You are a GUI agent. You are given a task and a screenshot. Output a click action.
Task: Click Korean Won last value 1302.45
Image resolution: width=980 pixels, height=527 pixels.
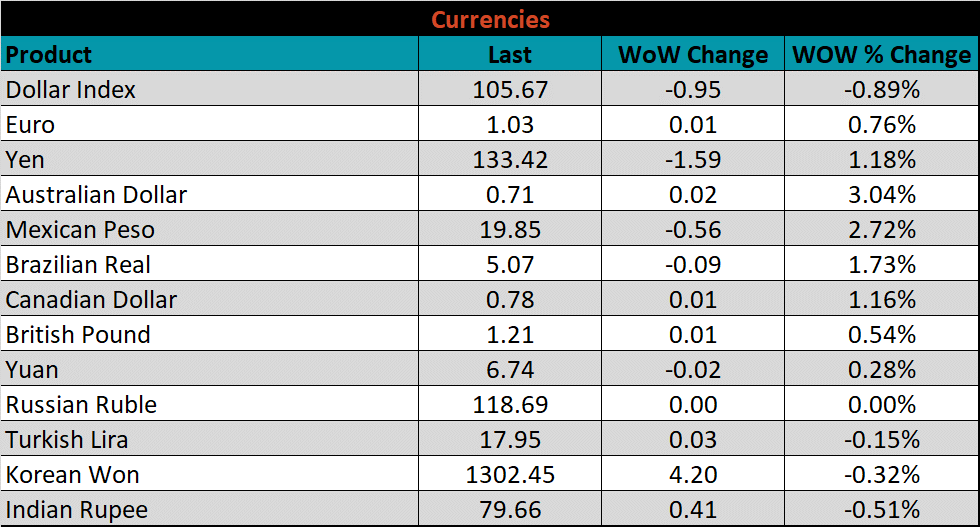pyautogui.click(x=510, y=475)
